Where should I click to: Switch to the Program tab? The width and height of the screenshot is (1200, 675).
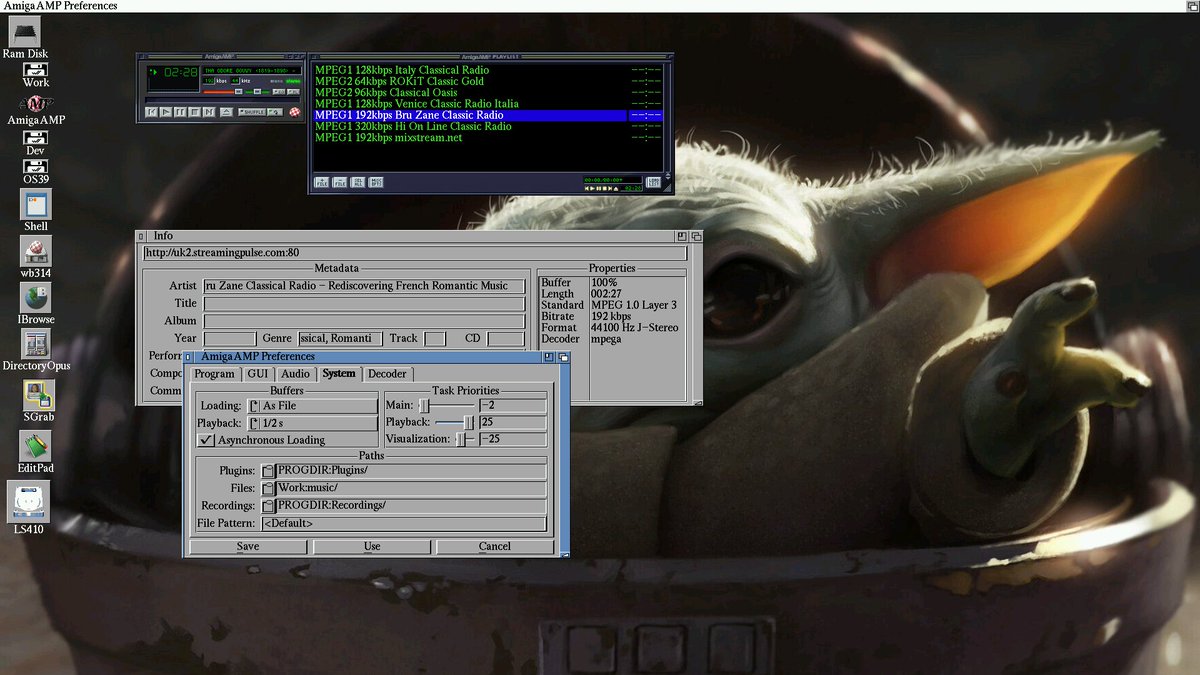214,373
